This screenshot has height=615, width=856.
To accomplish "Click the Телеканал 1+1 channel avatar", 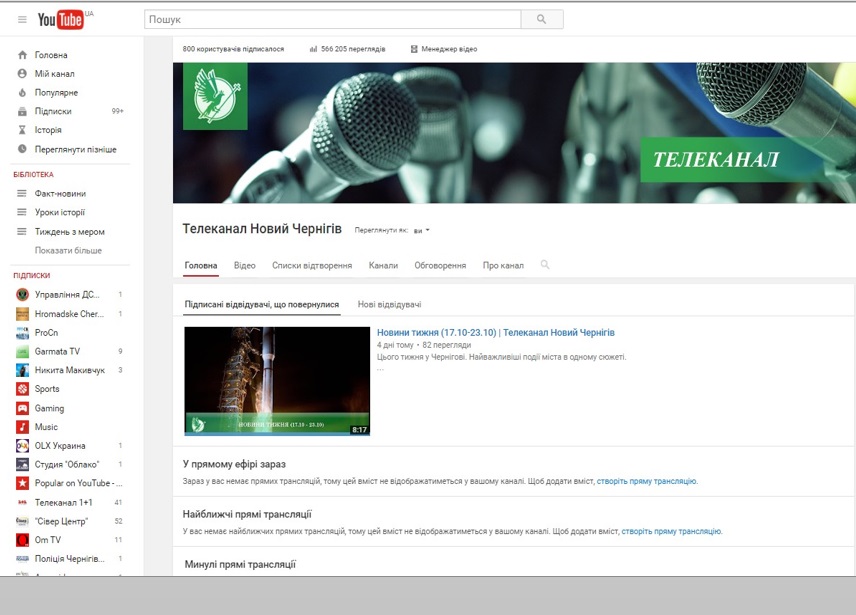I will [22, 502].
